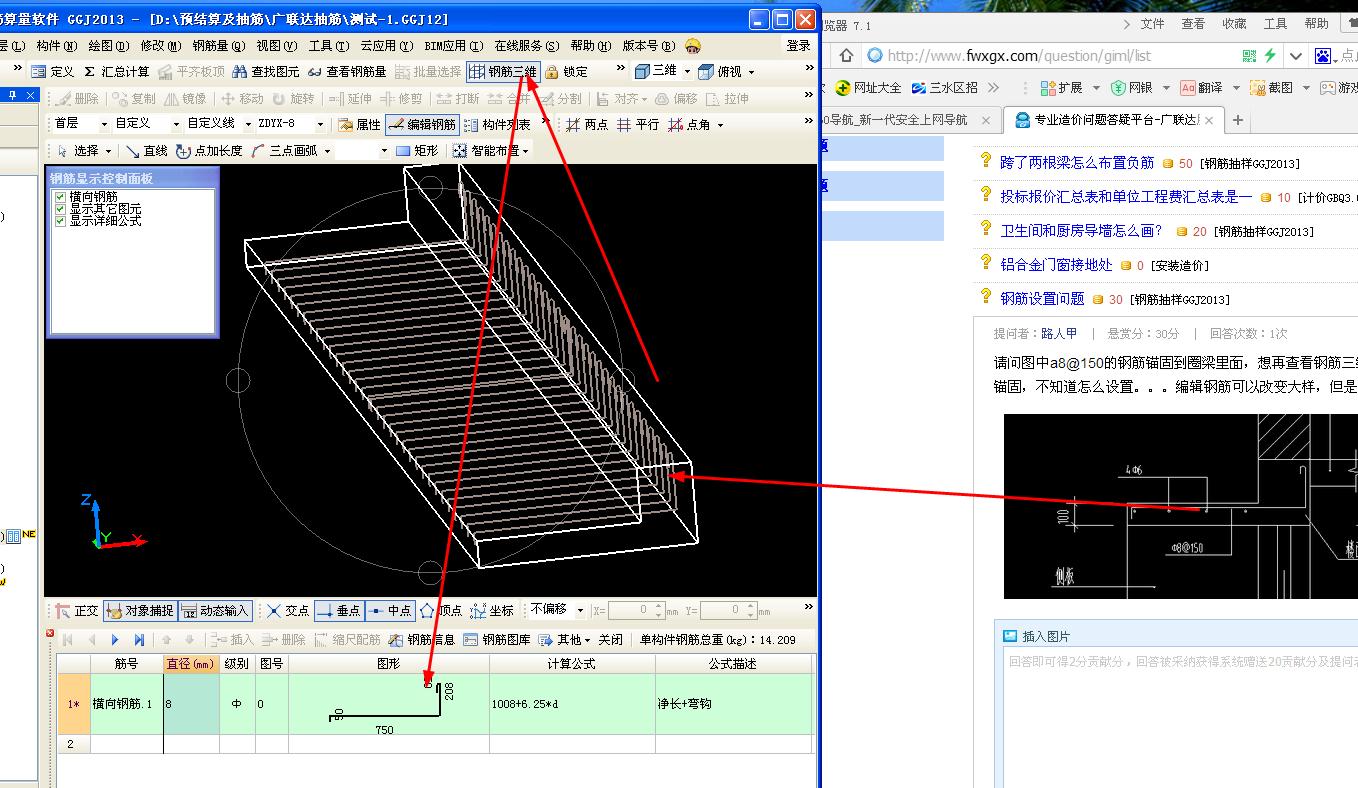Open question link 钢筋设置问题

1042,299
